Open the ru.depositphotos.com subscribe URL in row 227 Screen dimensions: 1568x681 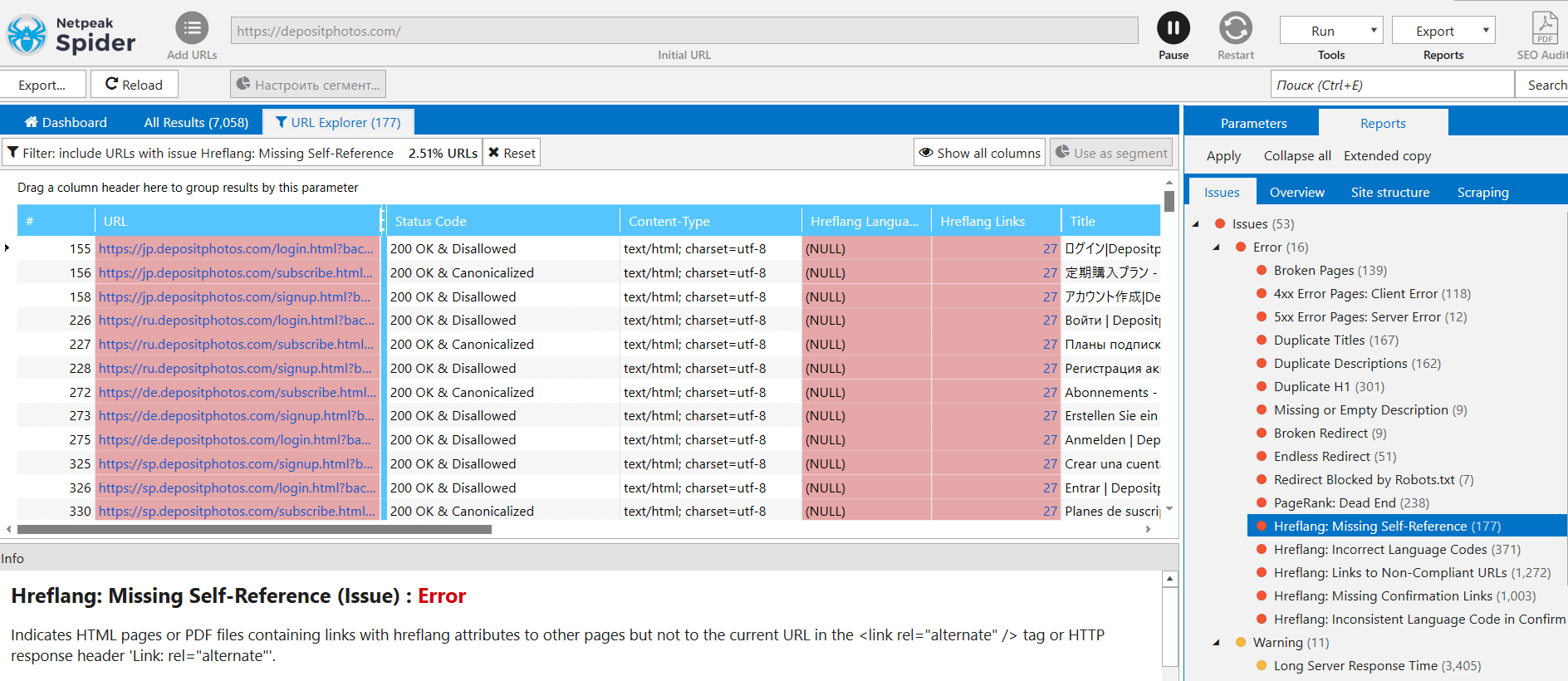pos(236,344)
